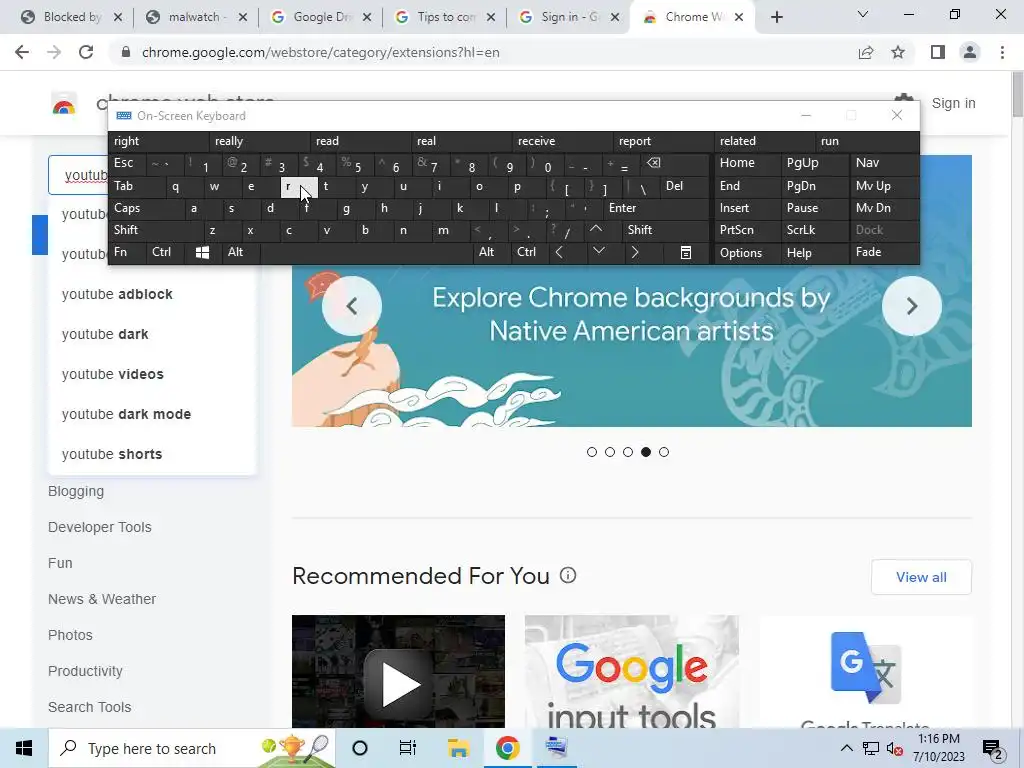Open the Developer Tools category

pyautogui.click(x=99, y=527)
